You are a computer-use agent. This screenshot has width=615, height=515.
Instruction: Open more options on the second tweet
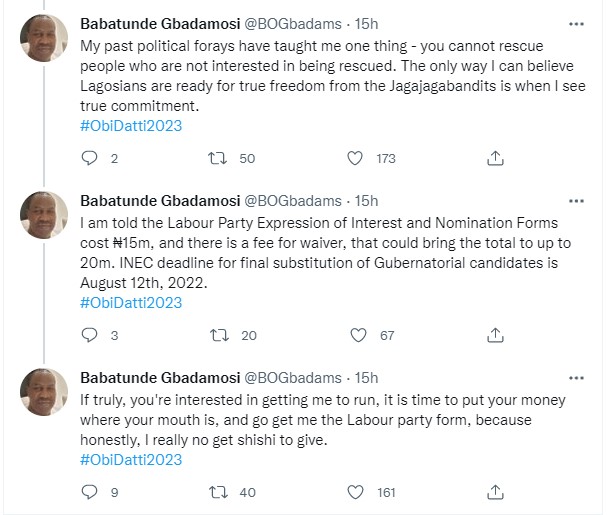(576, 200)
